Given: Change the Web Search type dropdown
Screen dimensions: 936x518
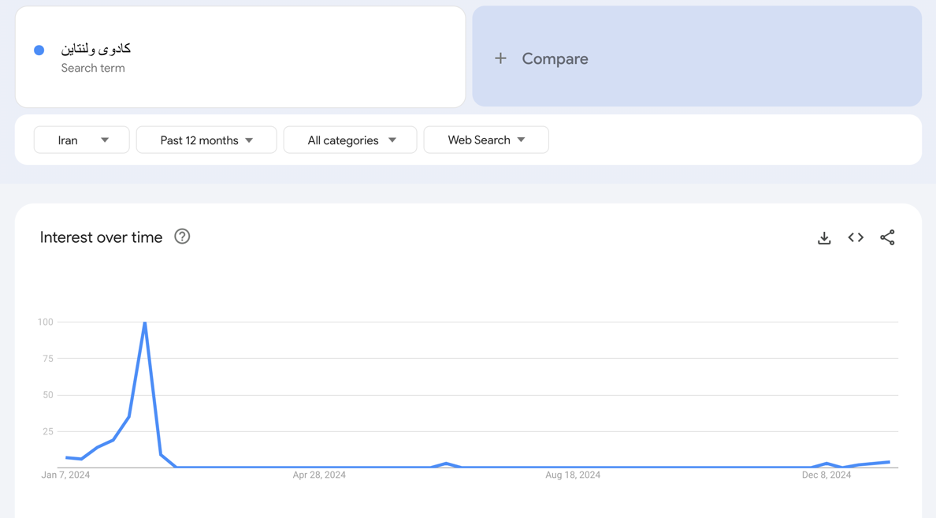Looking at the screenshot, I should coord(486,140).
